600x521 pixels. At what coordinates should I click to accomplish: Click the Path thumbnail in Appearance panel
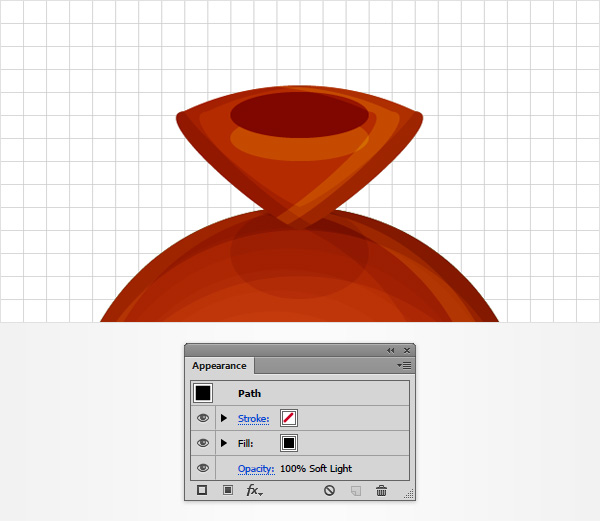coord(203,393)
